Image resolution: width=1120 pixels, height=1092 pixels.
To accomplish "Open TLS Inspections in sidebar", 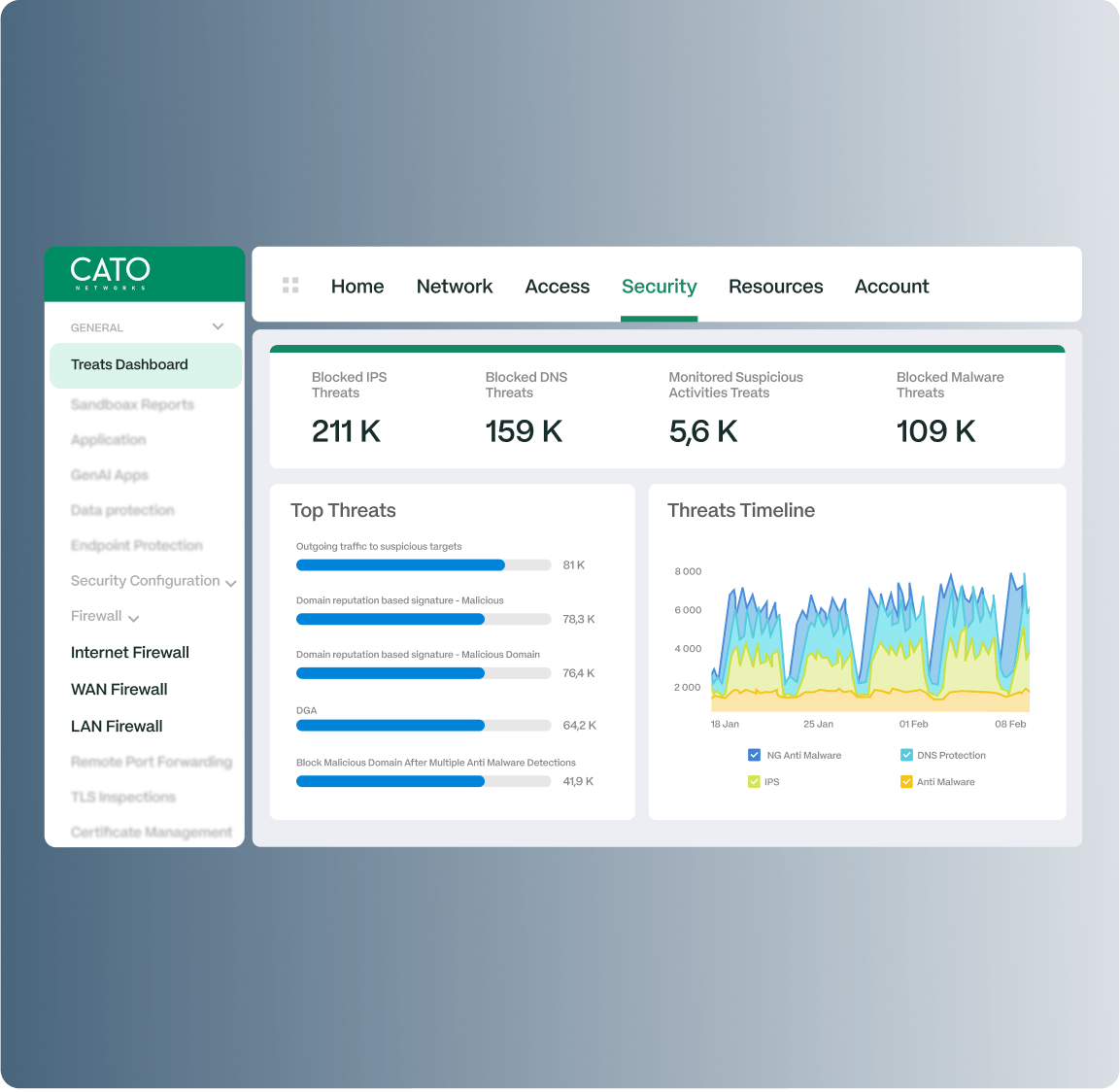I will pyautogui.click(x=122, y=797).
